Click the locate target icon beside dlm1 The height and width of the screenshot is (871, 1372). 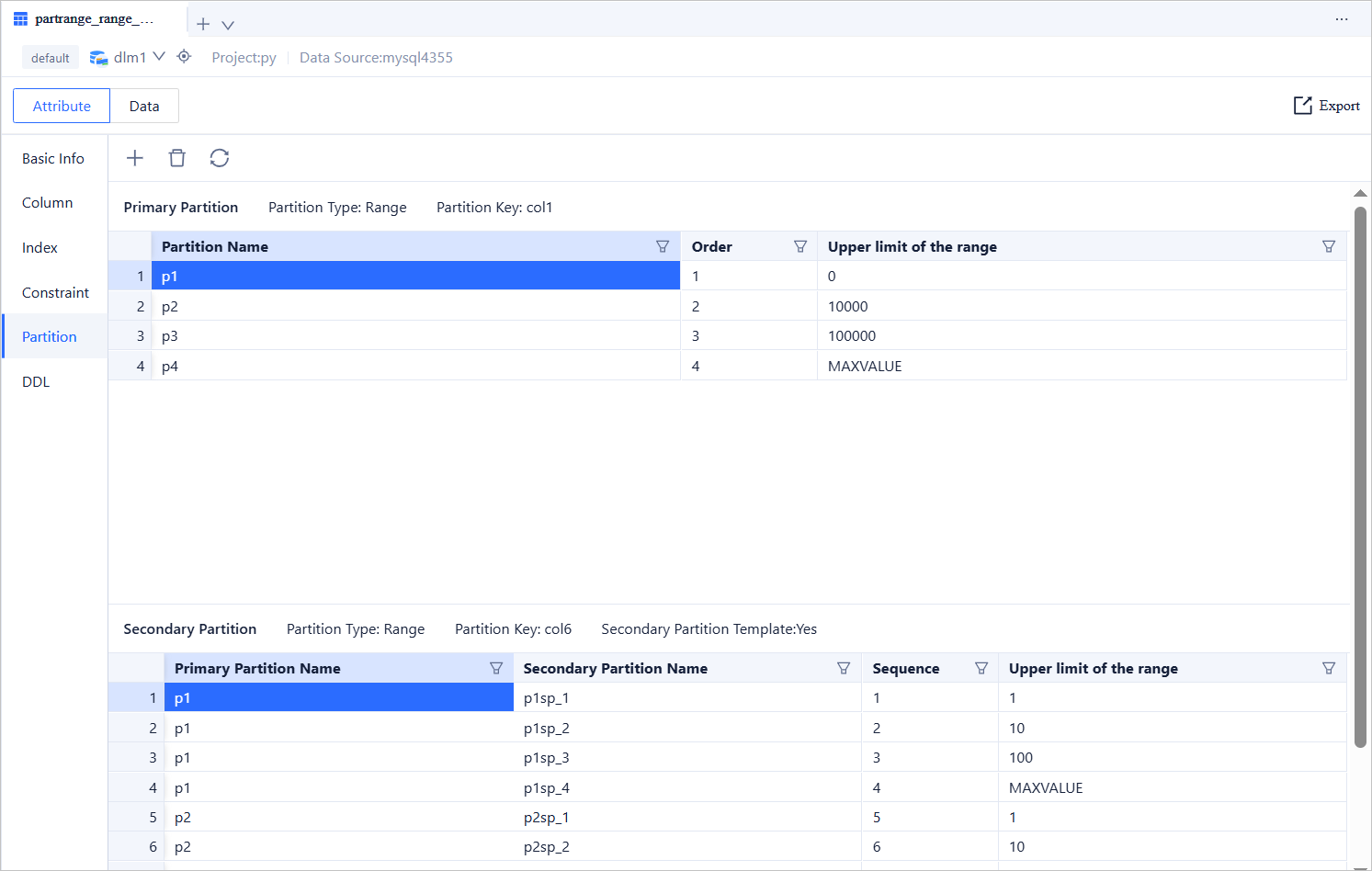pyautogui.click(x=184, y=57)
